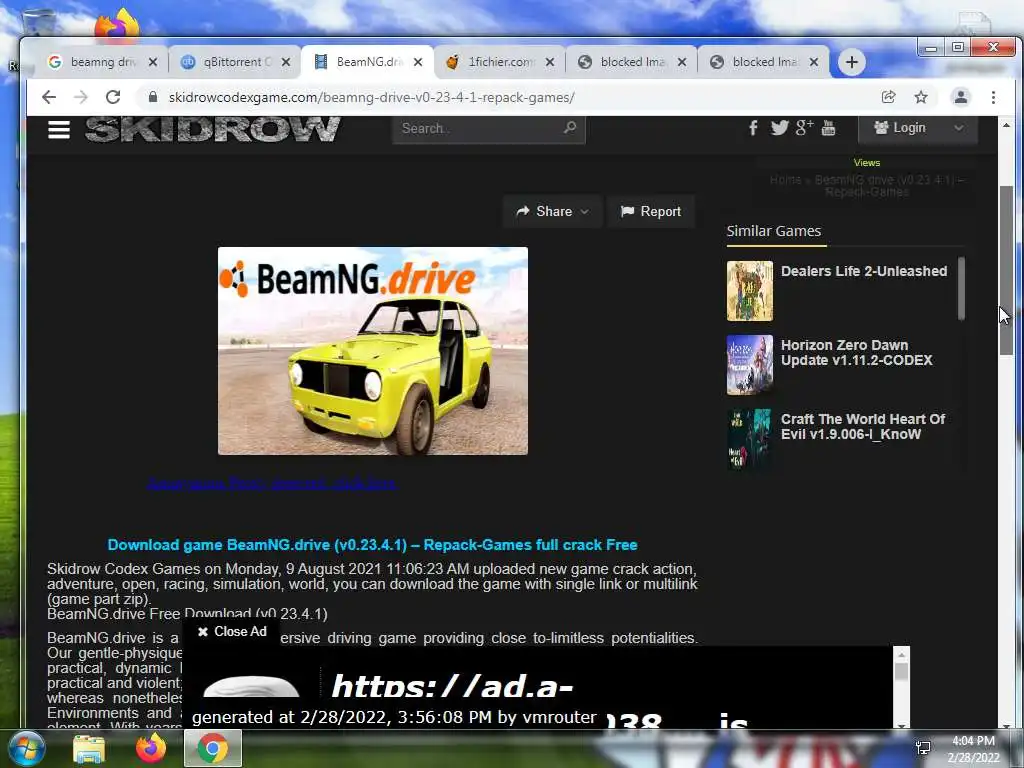Screen dimensions: 1024x768
Task: Open the share this page icon in address bar
Action: pos(888,97)
